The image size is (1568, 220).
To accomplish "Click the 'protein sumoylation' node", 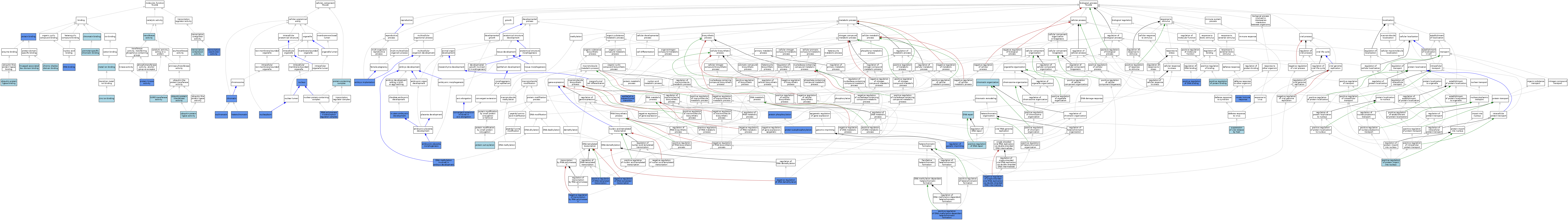I will point(485,145).
